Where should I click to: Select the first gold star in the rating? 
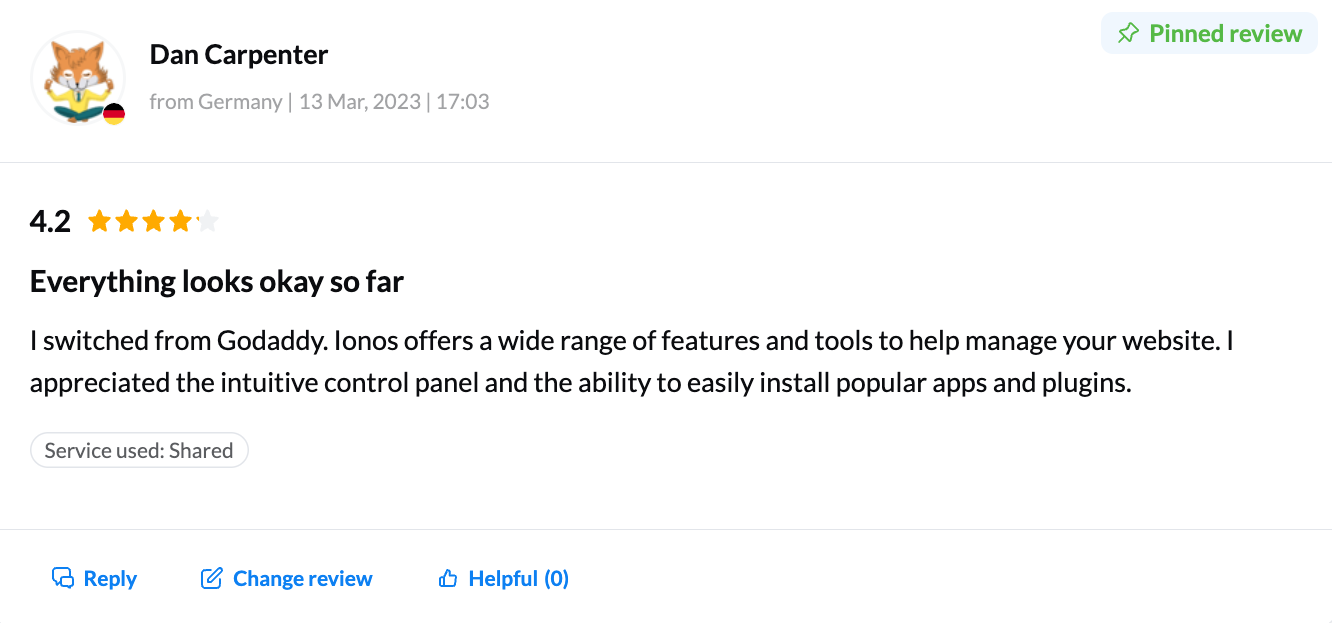click(x=99, y=220)
